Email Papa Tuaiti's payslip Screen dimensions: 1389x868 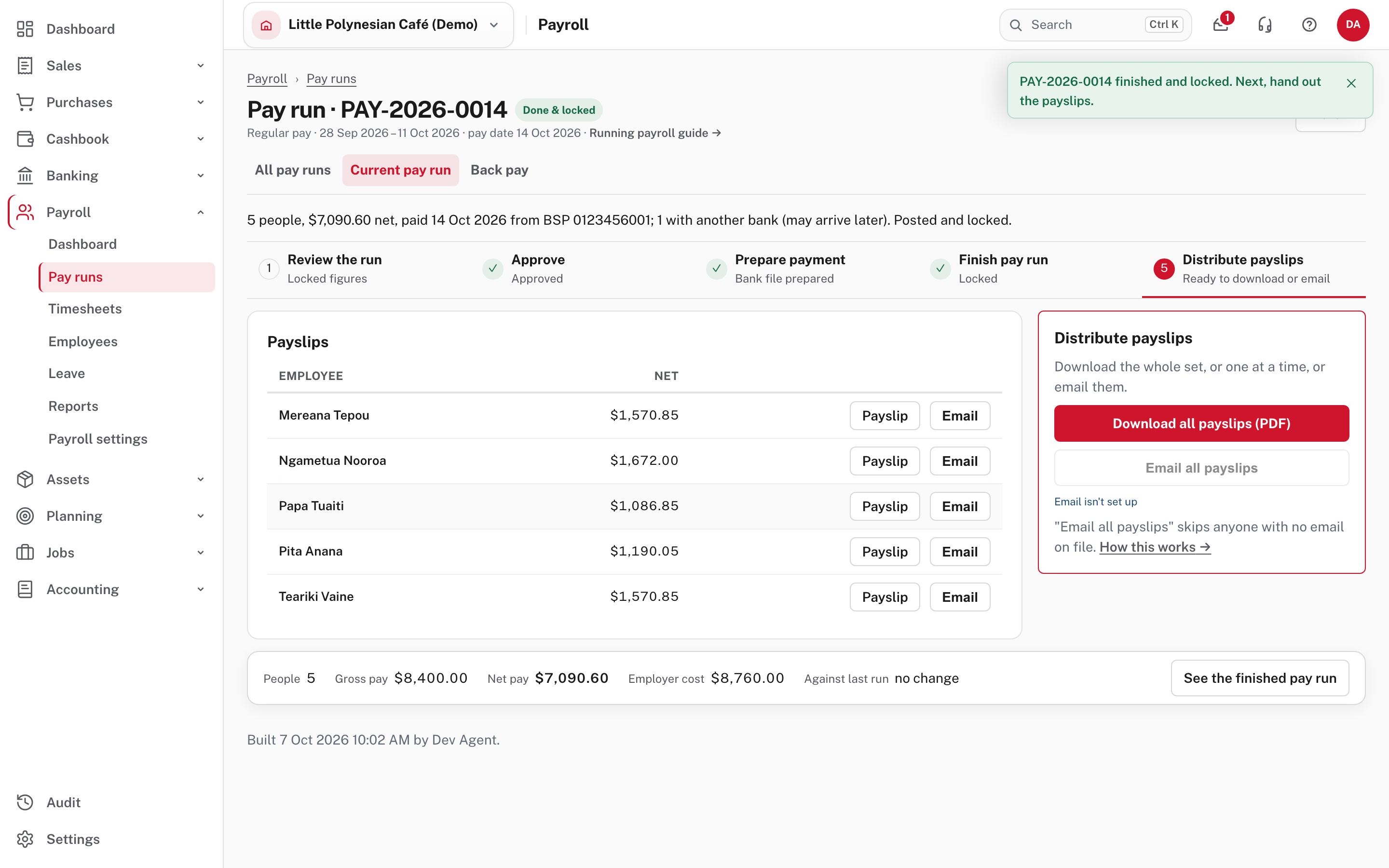[x=960, y=506]
